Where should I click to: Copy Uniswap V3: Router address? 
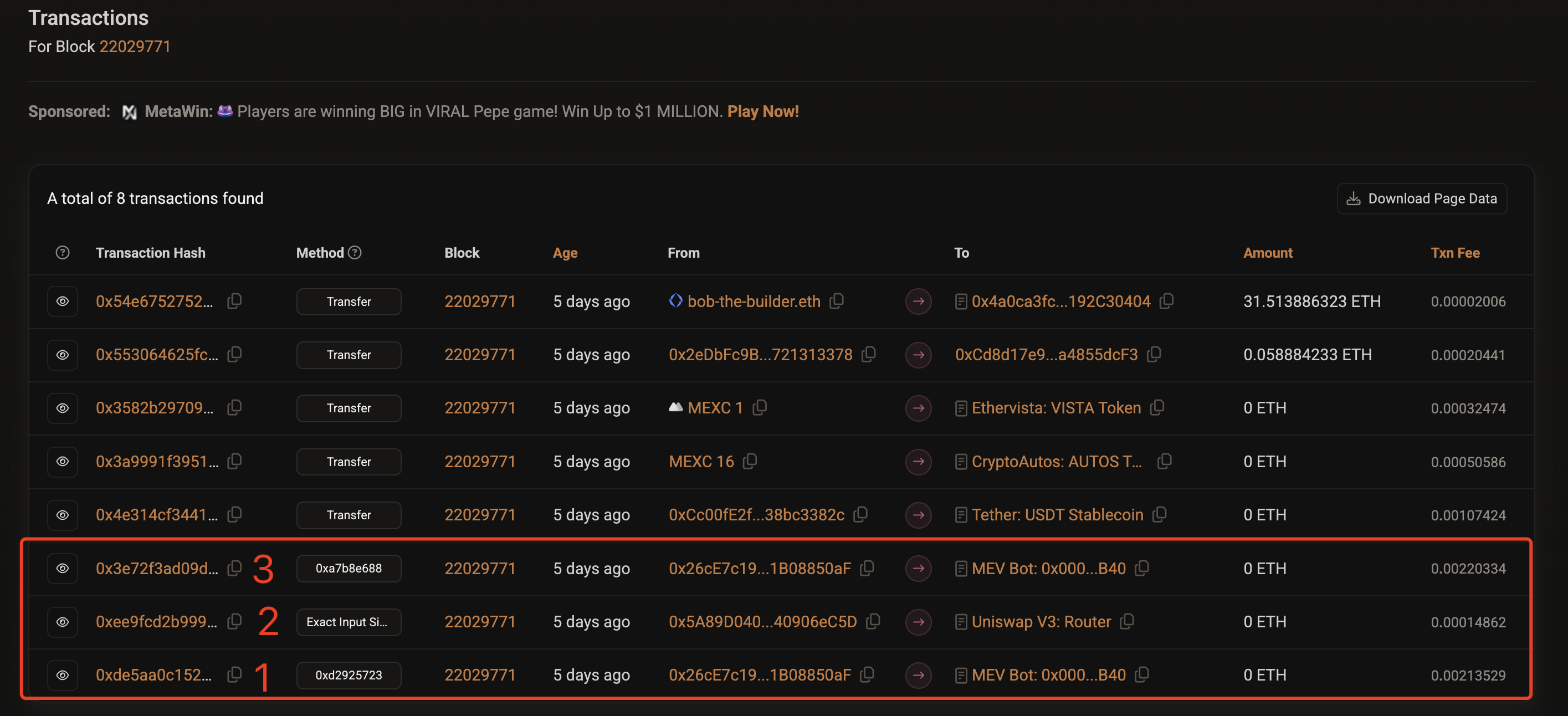click(x=1128, y=621)
